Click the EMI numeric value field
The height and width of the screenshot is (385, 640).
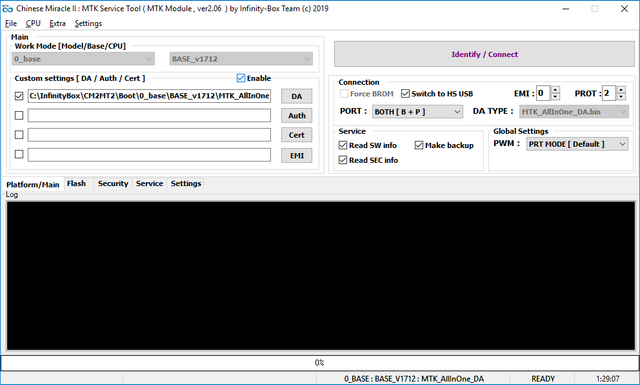tap(543, 93)
